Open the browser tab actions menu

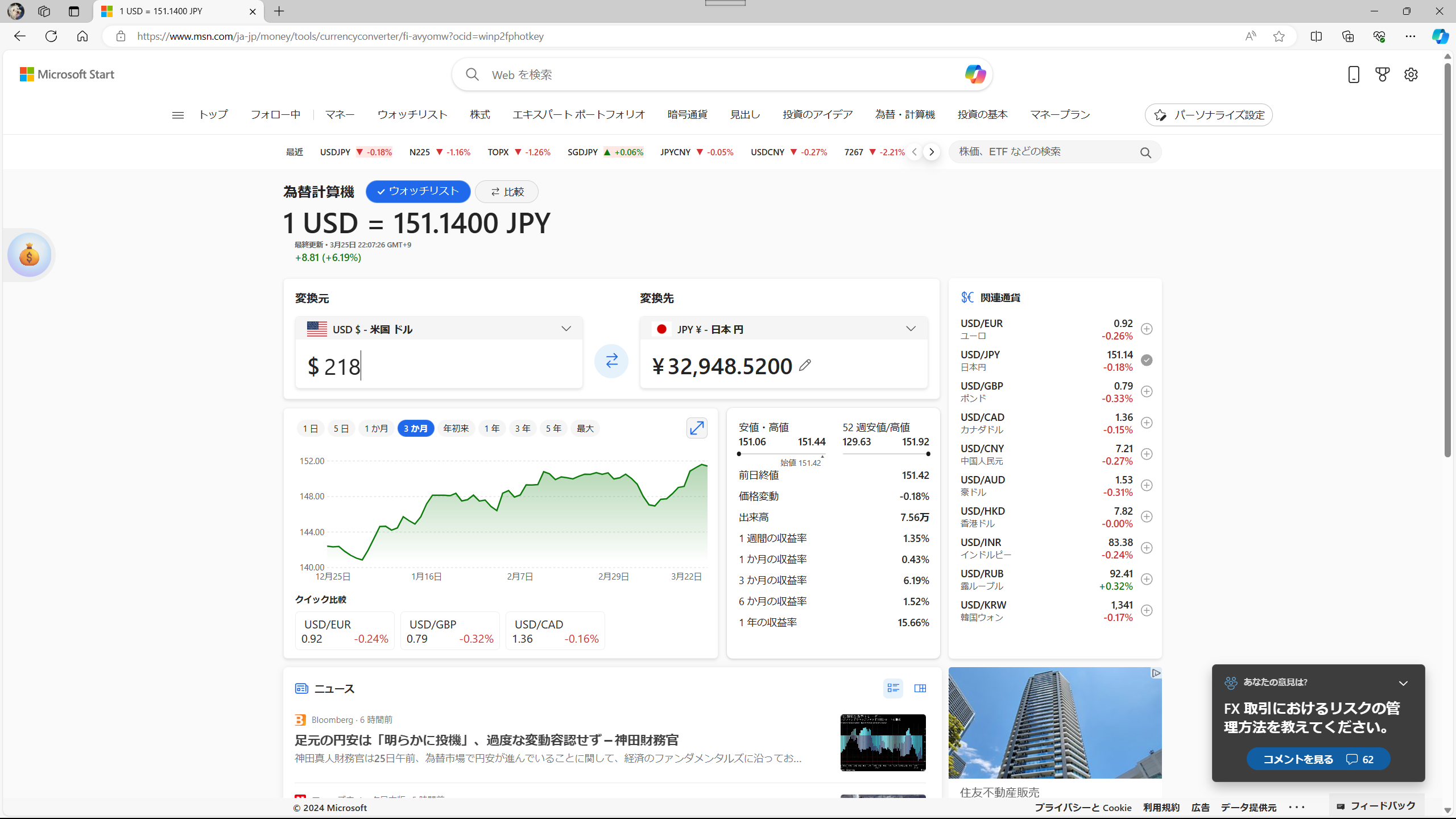pos(74,11)
